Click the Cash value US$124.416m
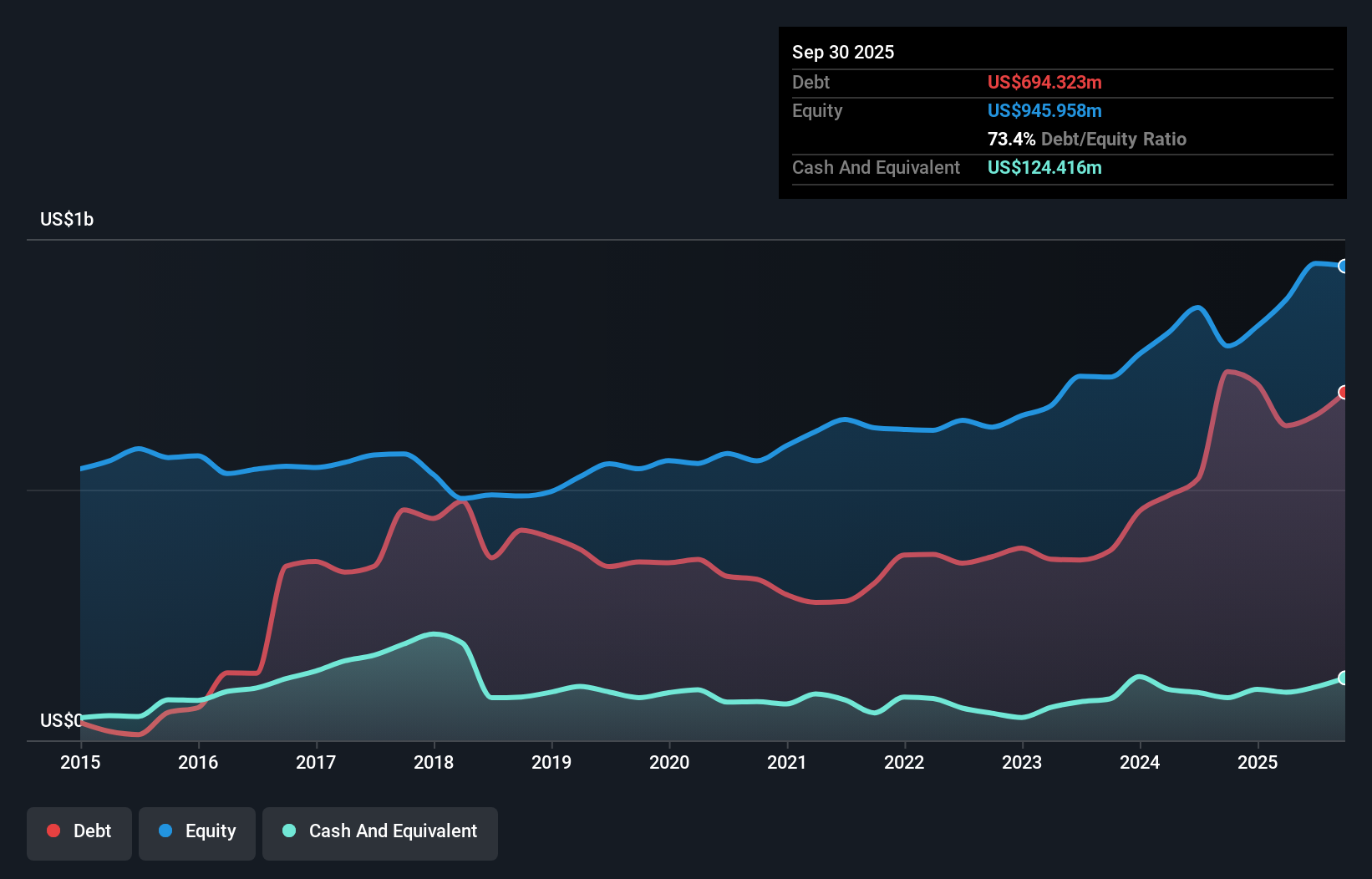This screenshot has width=1372, height=879. pos(1044,167)
